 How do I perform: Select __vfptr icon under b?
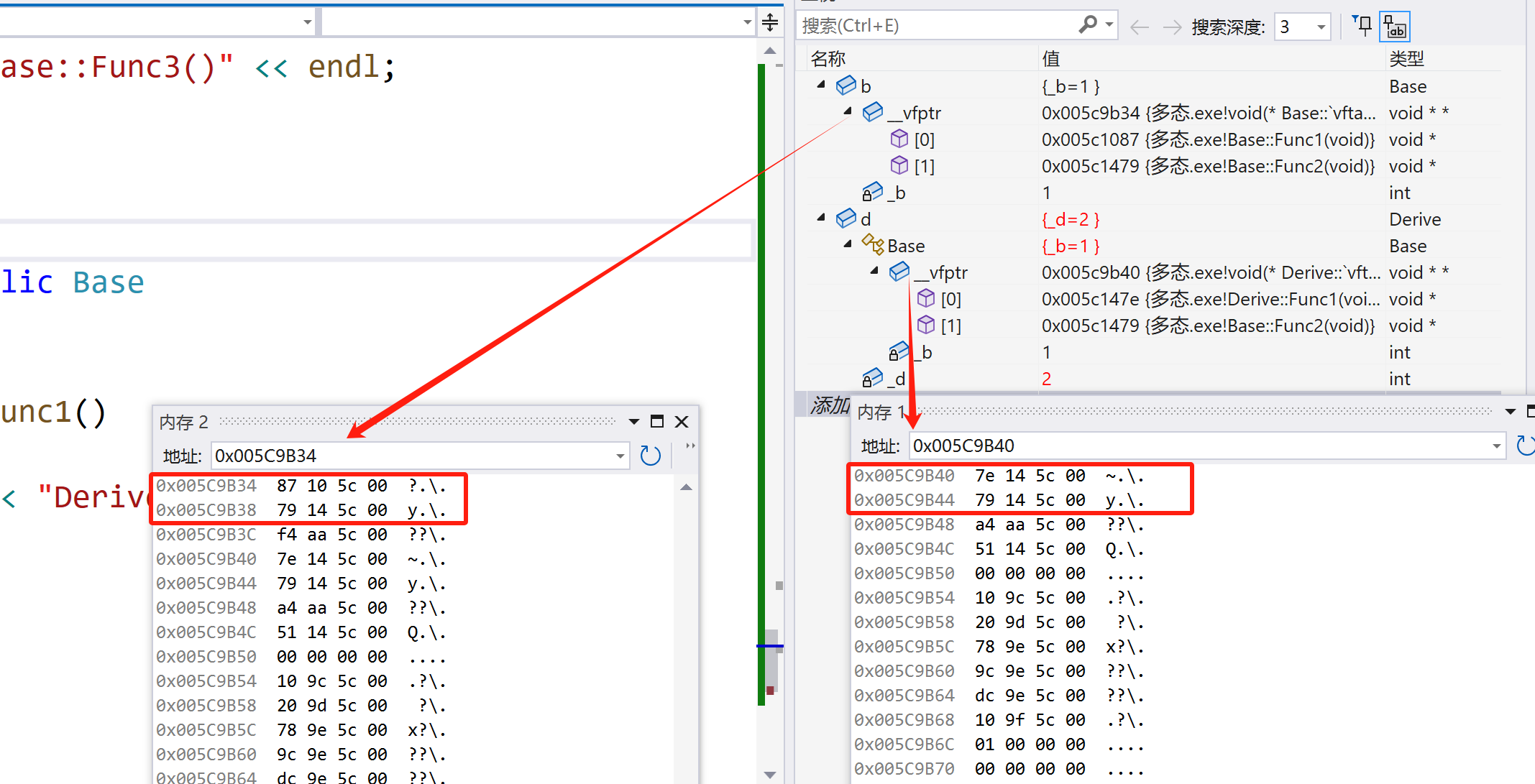[x=873, y=111]
